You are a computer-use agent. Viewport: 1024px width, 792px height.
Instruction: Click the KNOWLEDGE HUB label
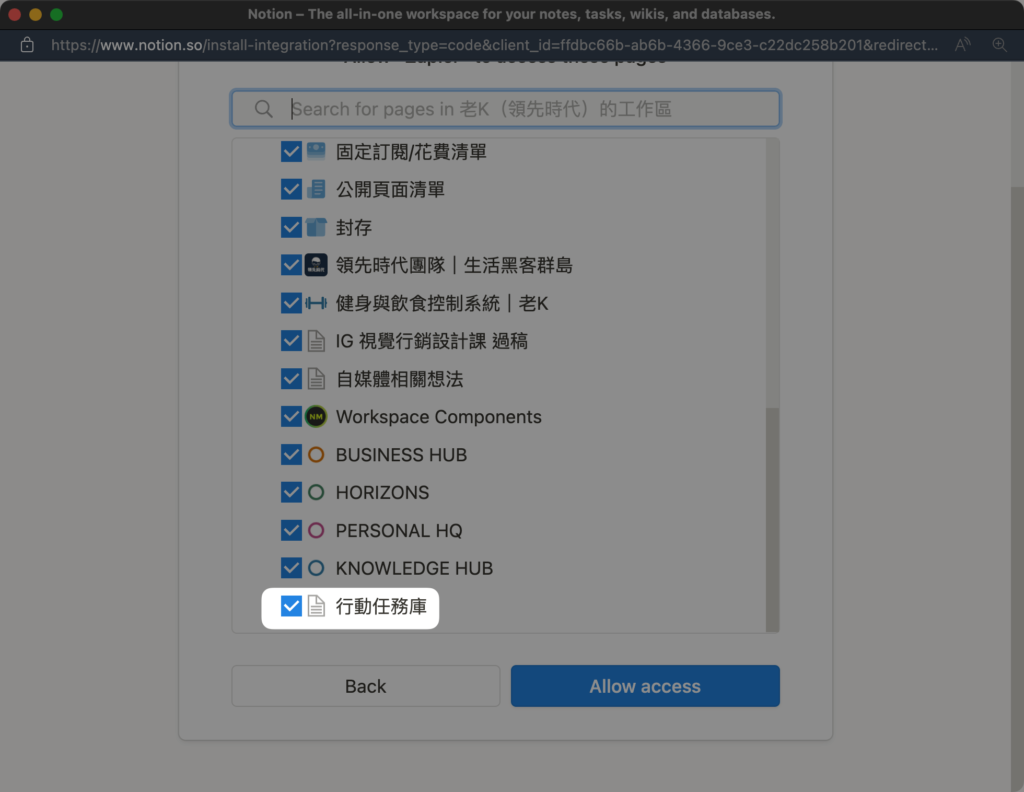pyautogui.click(x=414, y=569)
